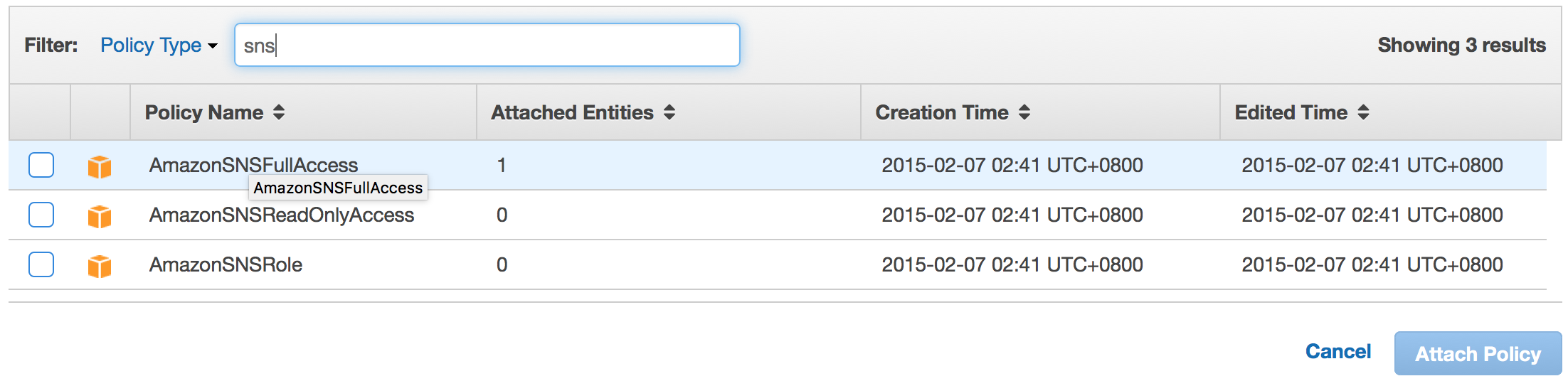This screenshot has height=381, width=1568.
Task: Click the Policy Name column header
Action: click(x=303, y=112)
